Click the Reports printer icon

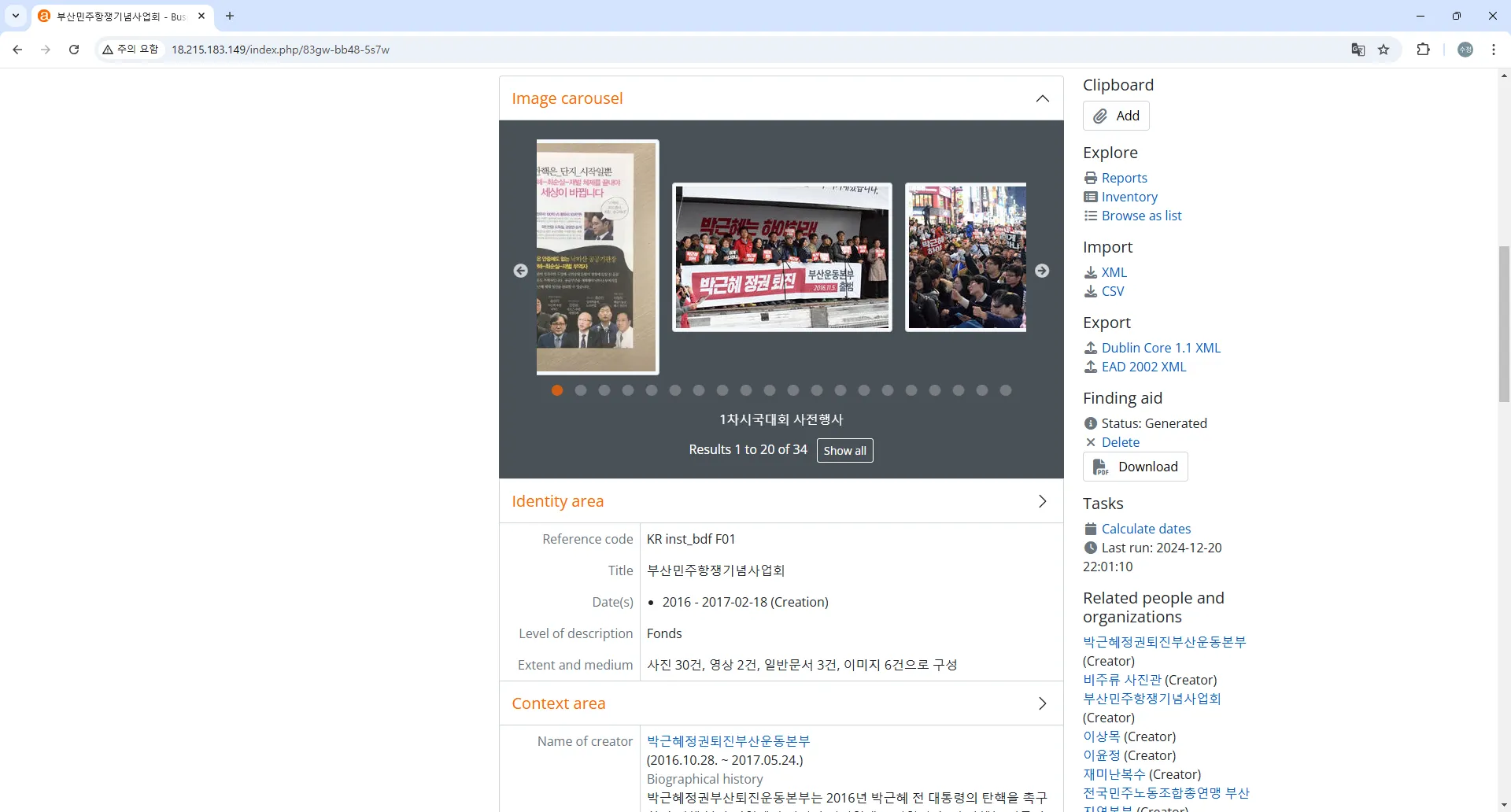pos(1091,178)
